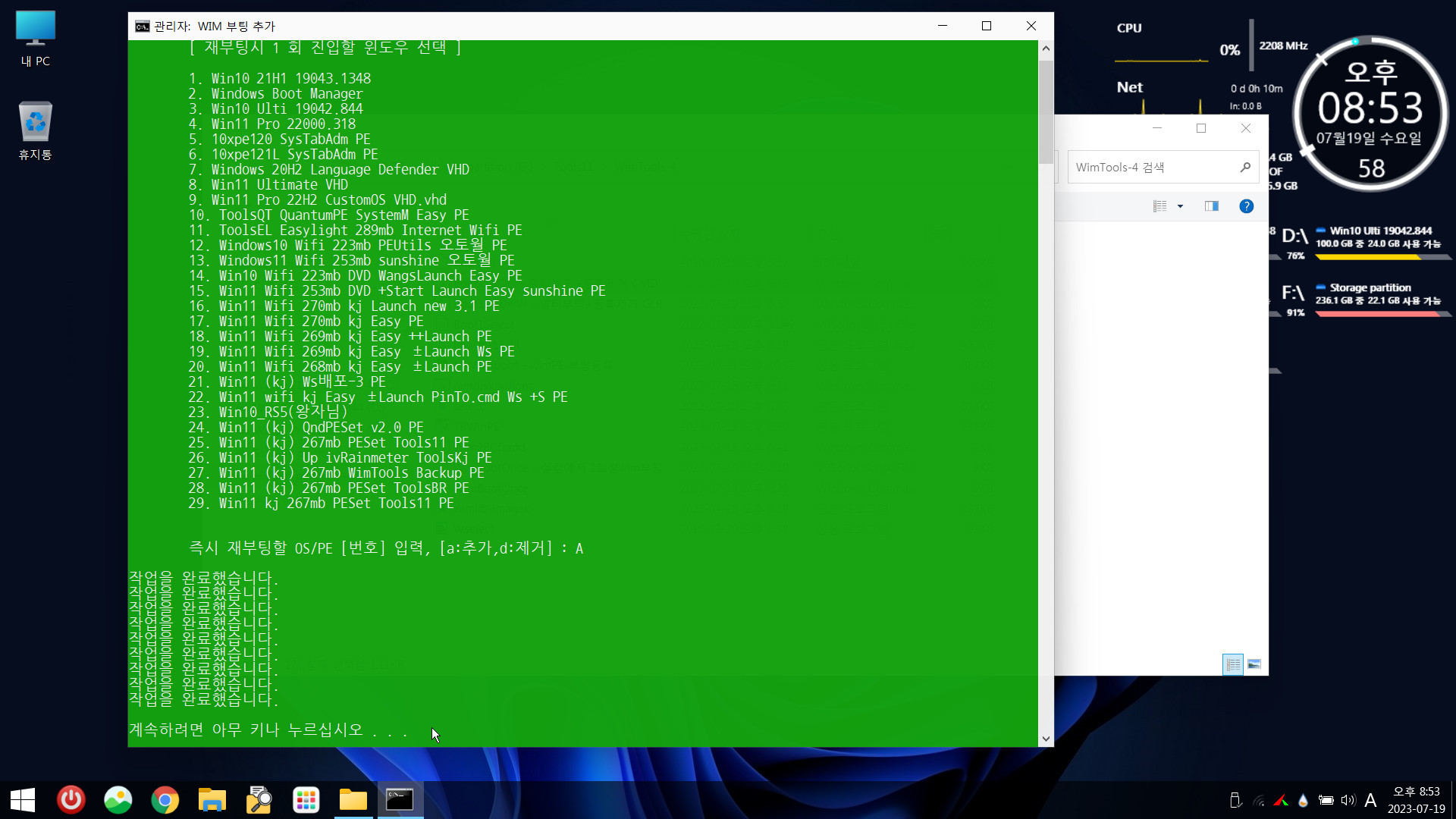Click the 'Win10_RS5' entry line number 23
Image resolution: width=1456 pixels, height=819 pixels.
pos(268,413)
